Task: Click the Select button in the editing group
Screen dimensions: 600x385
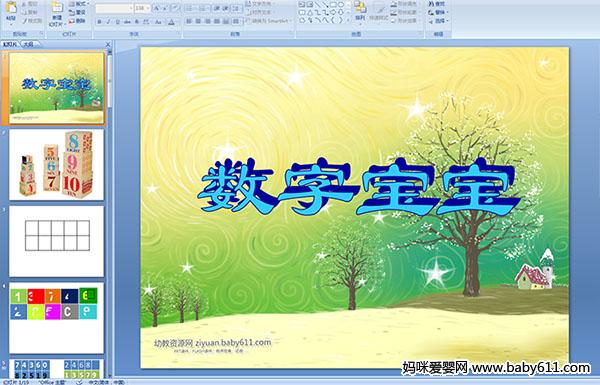Action: click(x=437, y=21)
